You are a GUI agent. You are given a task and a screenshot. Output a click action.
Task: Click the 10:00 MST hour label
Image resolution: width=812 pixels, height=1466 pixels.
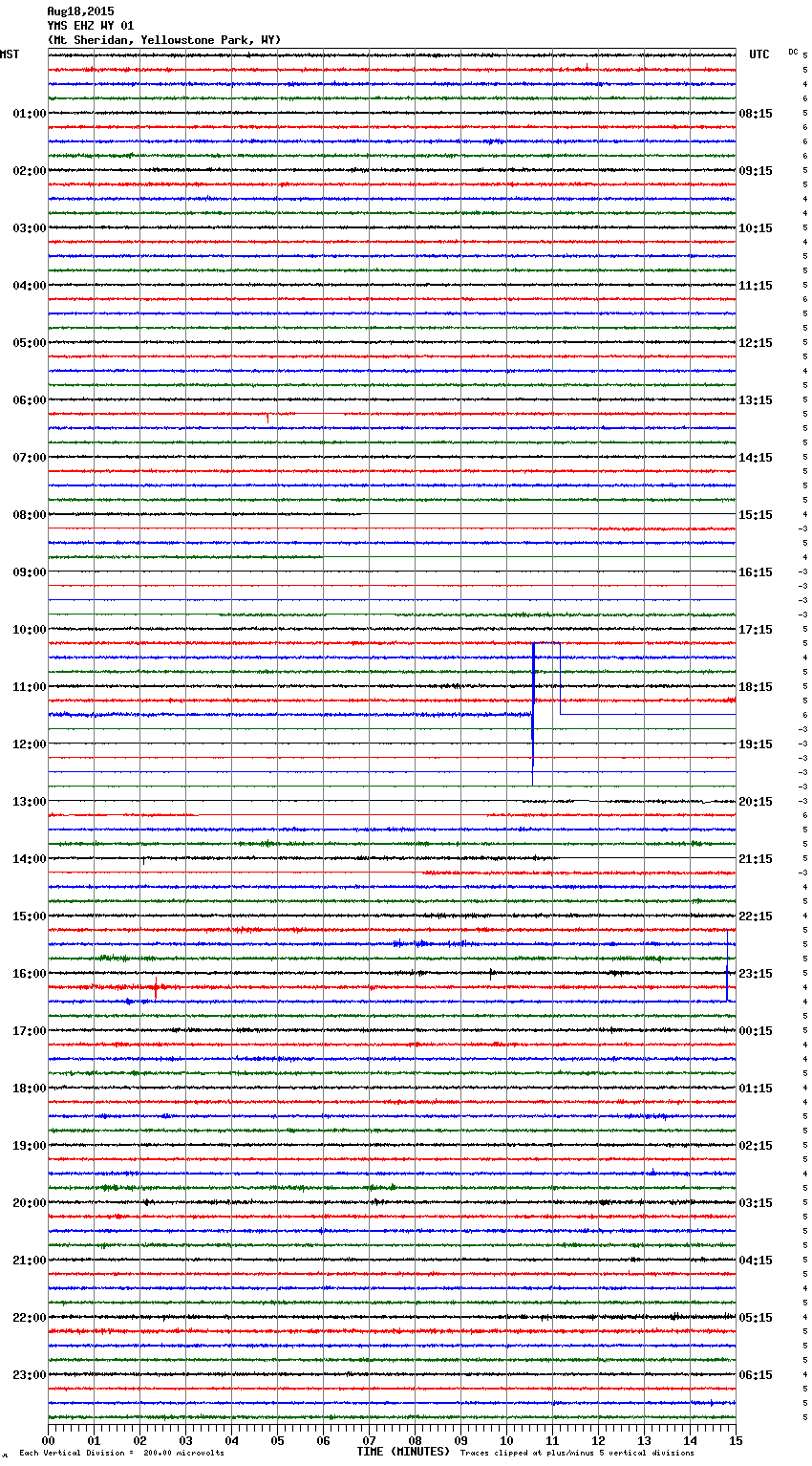pyautogui.click(x=29, y=630)
